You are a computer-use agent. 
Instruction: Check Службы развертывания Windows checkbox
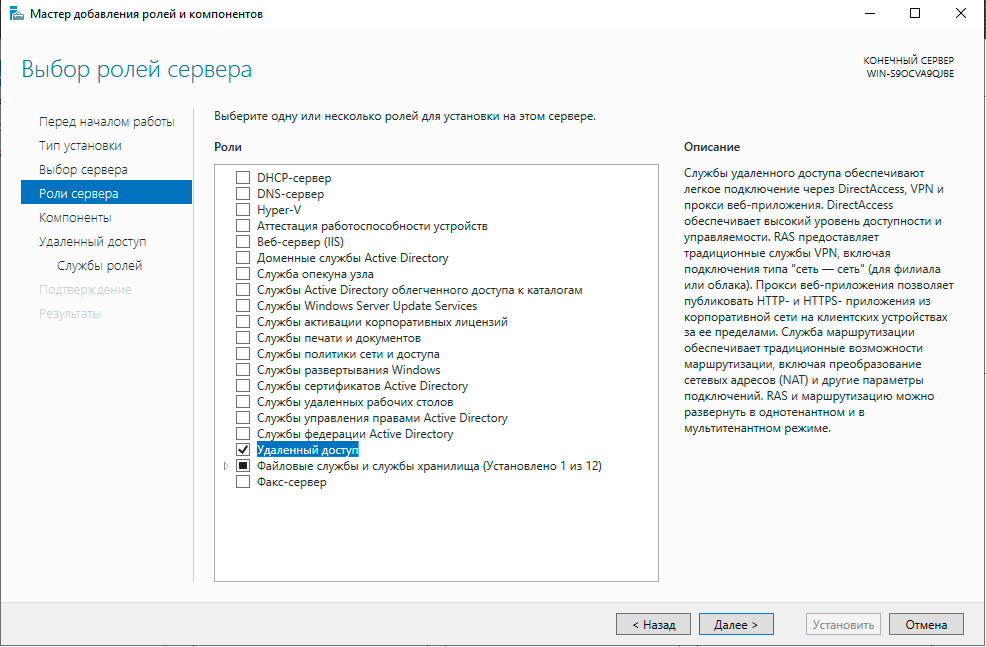pos(243,370)
